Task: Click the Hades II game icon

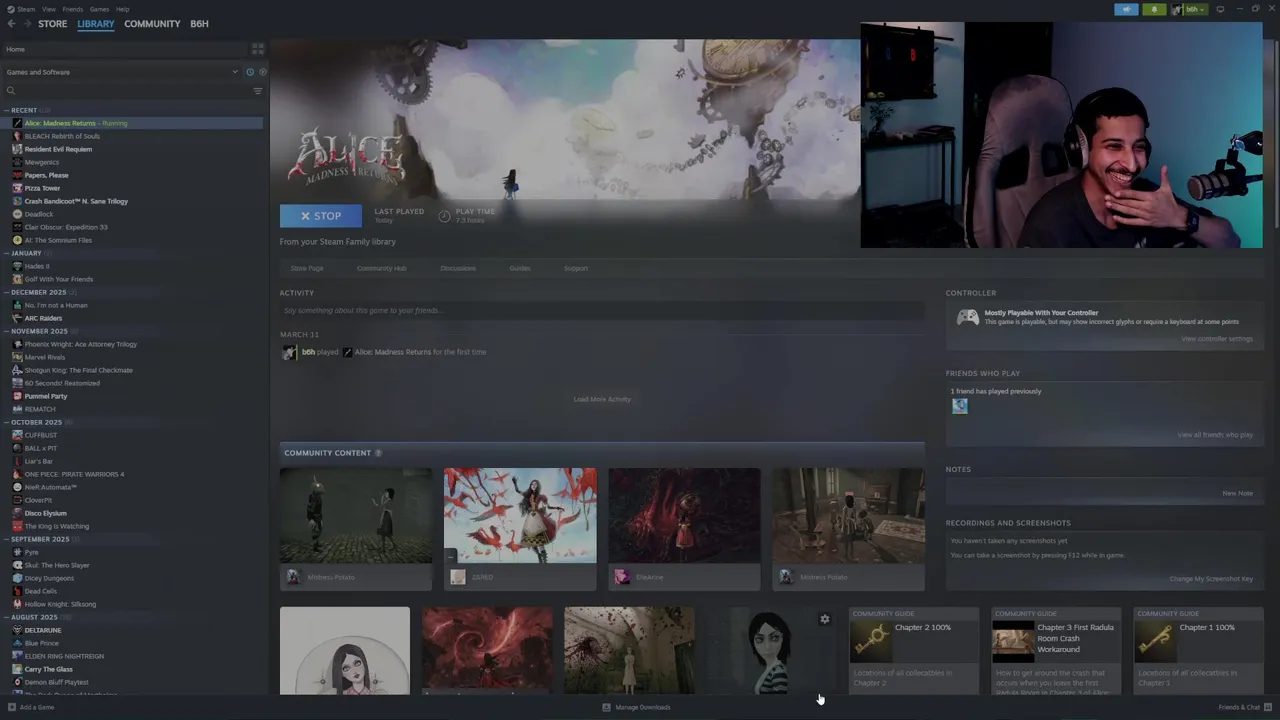Action: pyautogui.click(x=17, y=266)
